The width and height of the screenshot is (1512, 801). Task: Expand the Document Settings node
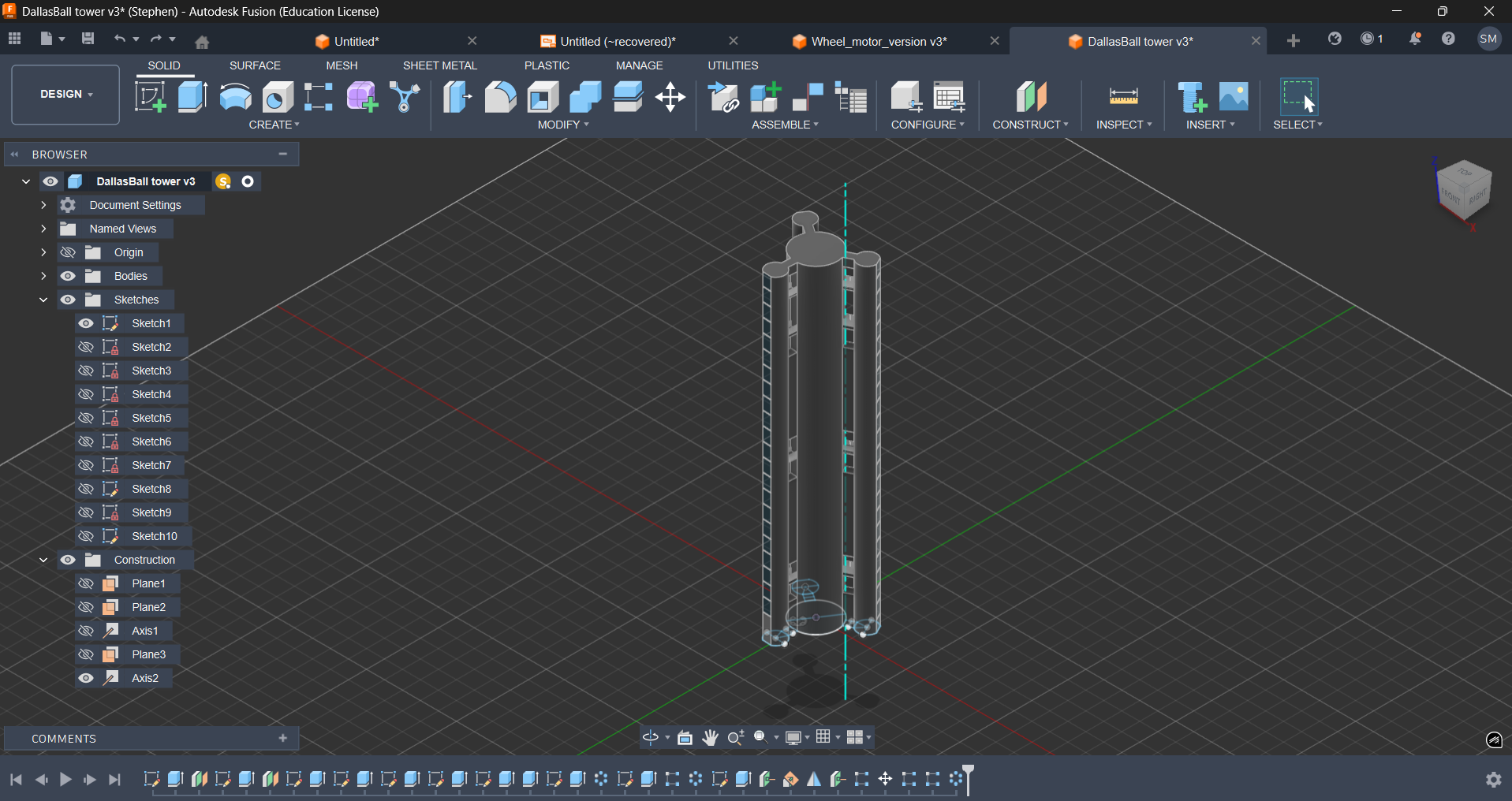click(x=43, y=205)
